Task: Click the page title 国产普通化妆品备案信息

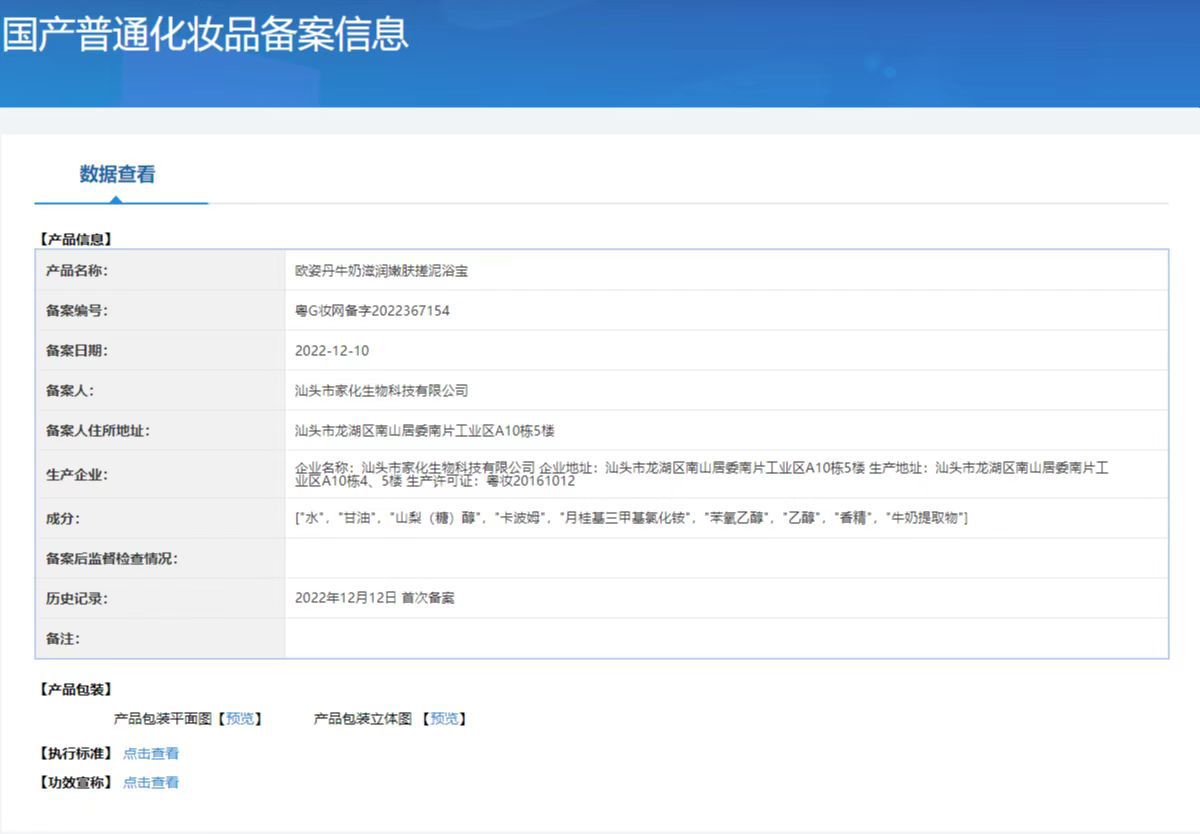Action: tap(205, 33)
